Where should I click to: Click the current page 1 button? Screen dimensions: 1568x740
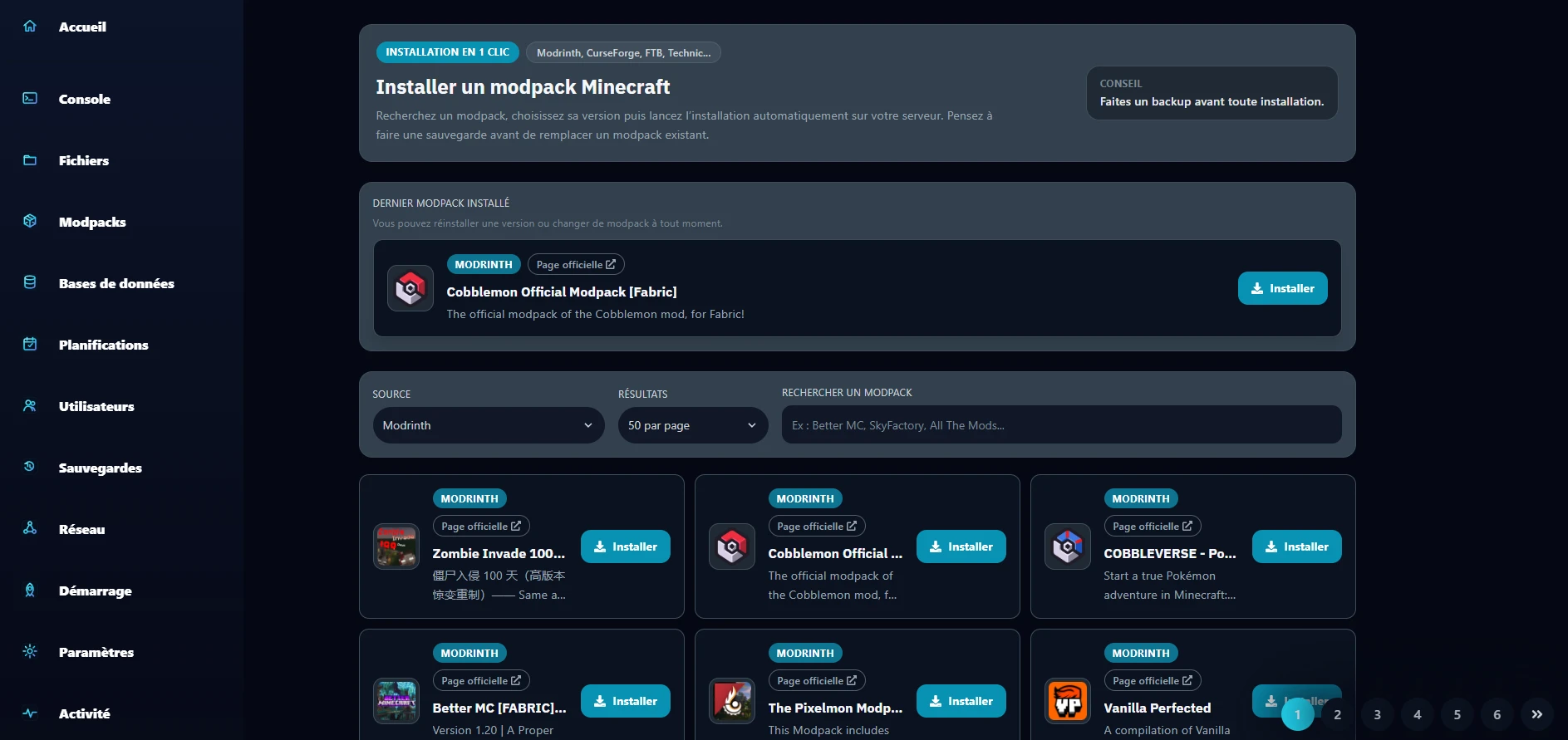click(x=1297, y=714)
